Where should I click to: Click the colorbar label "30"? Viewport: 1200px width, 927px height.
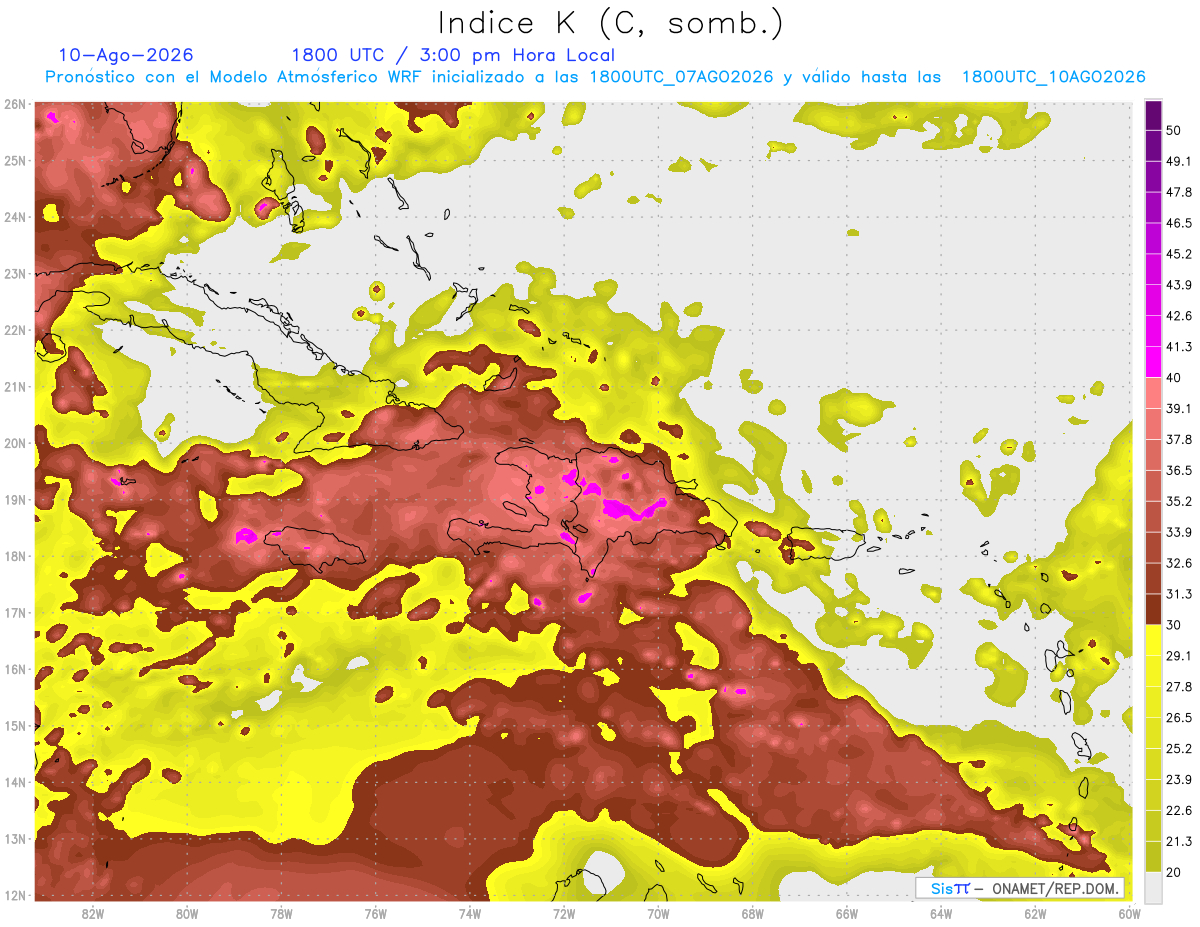(1174, 625)
